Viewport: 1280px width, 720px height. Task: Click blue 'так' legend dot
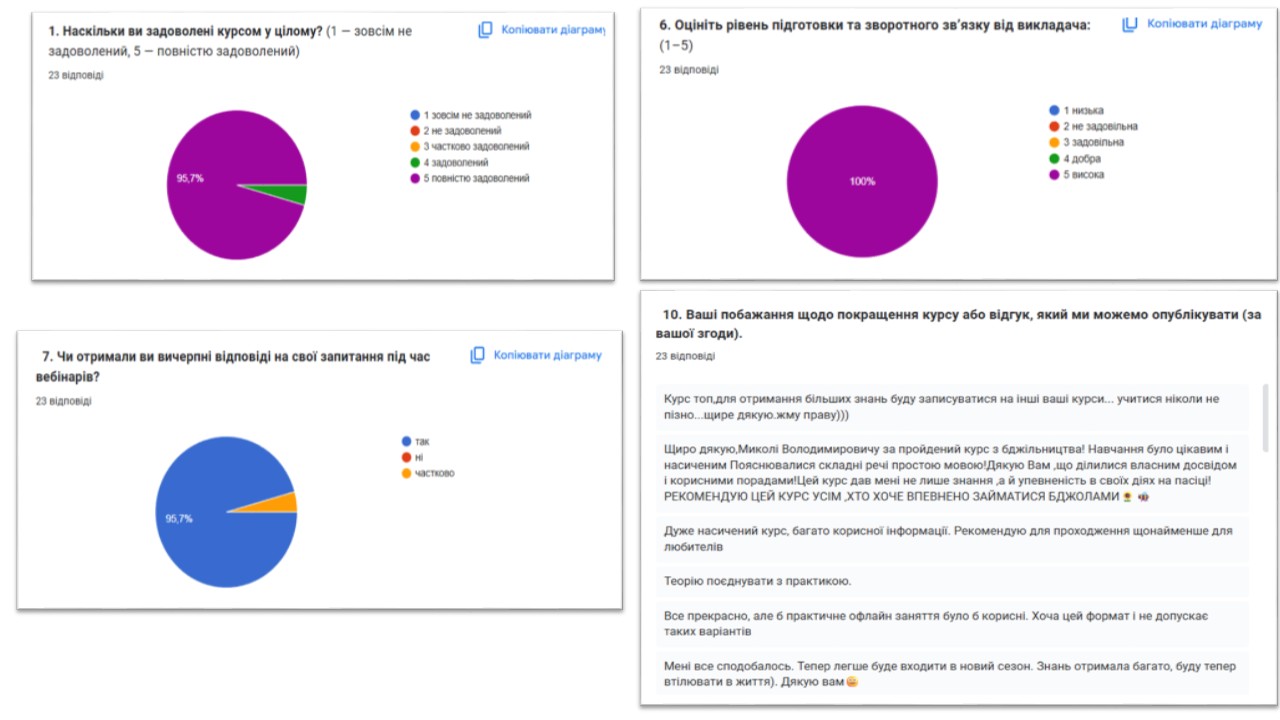pyautogui.click(x=406, y=441)
